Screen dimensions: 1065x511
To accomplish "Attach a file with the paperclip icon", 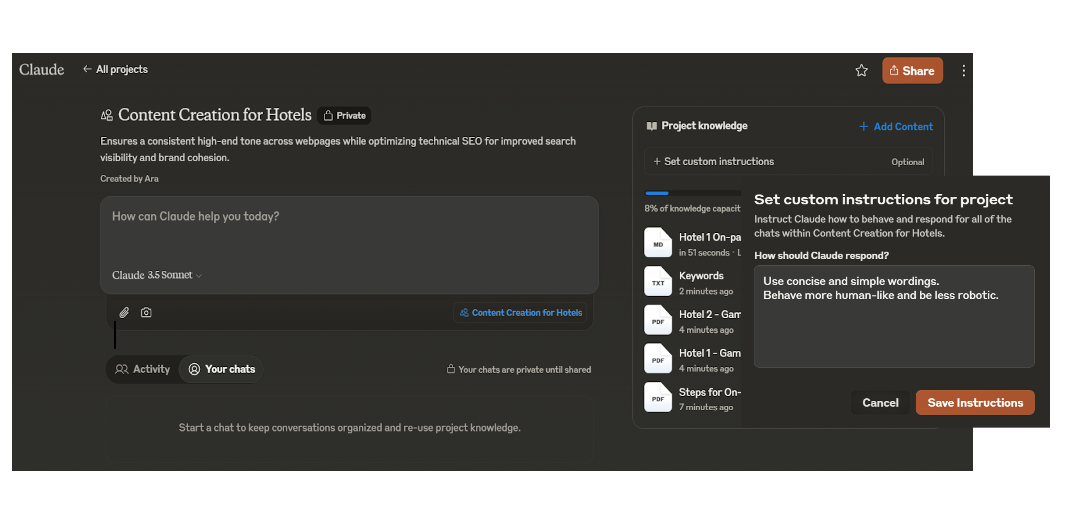I will pyautogui.click(x=124, y=313).
